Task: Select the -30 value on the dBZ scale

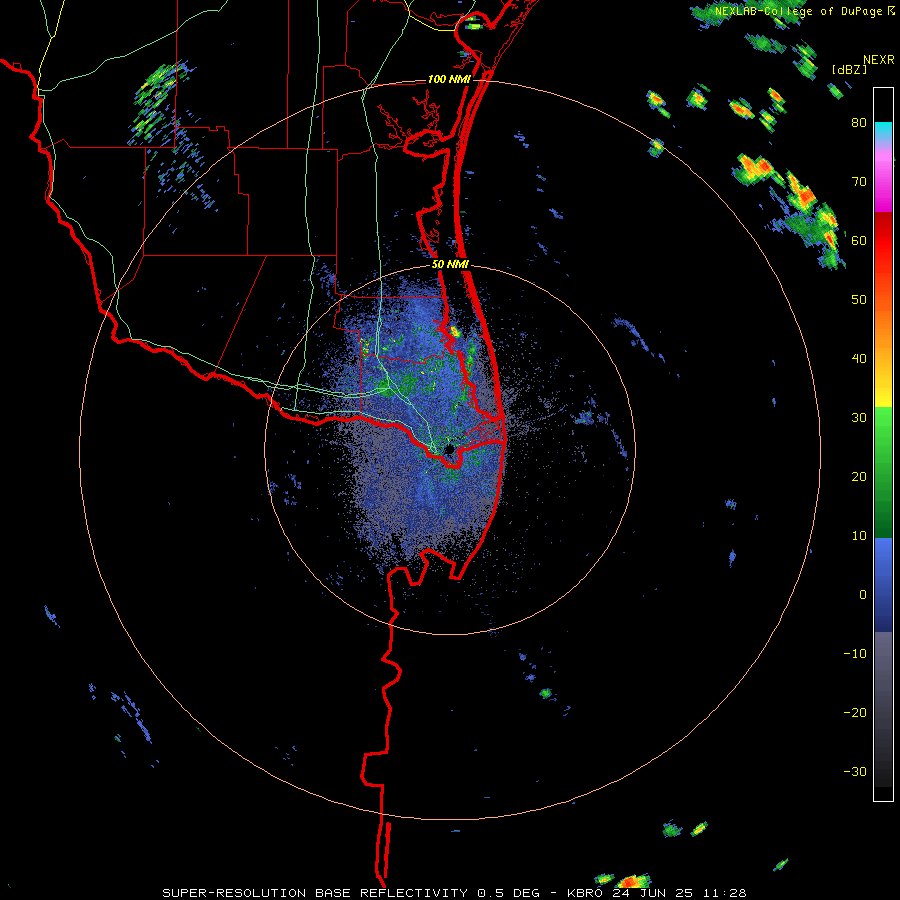Action: point(855,772)
